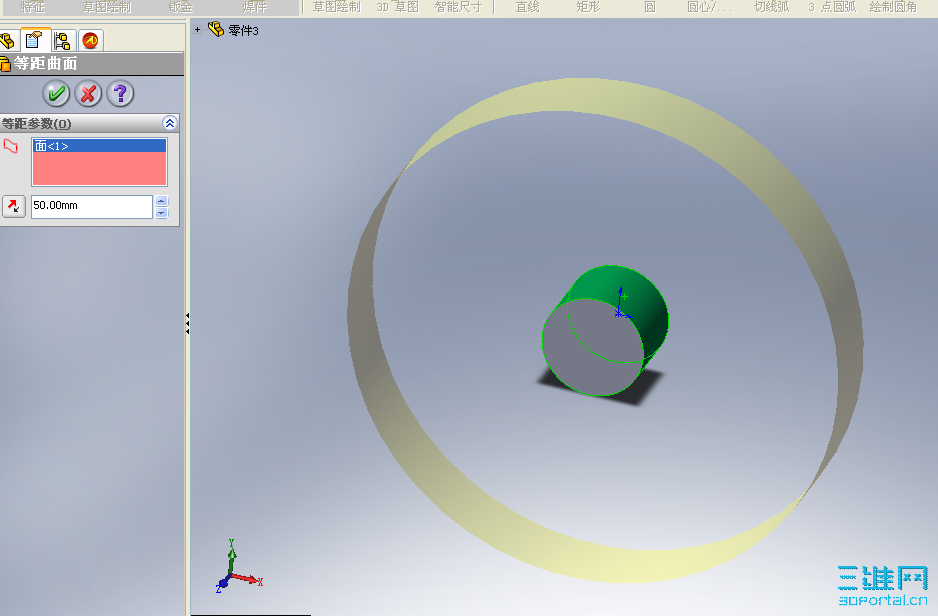
Task: Open the 焊件 tab
Action: (255, 7)
